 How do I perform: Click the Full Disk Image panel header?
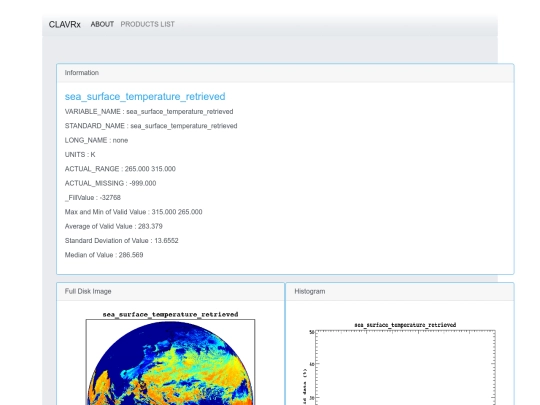tap(170, 292)
